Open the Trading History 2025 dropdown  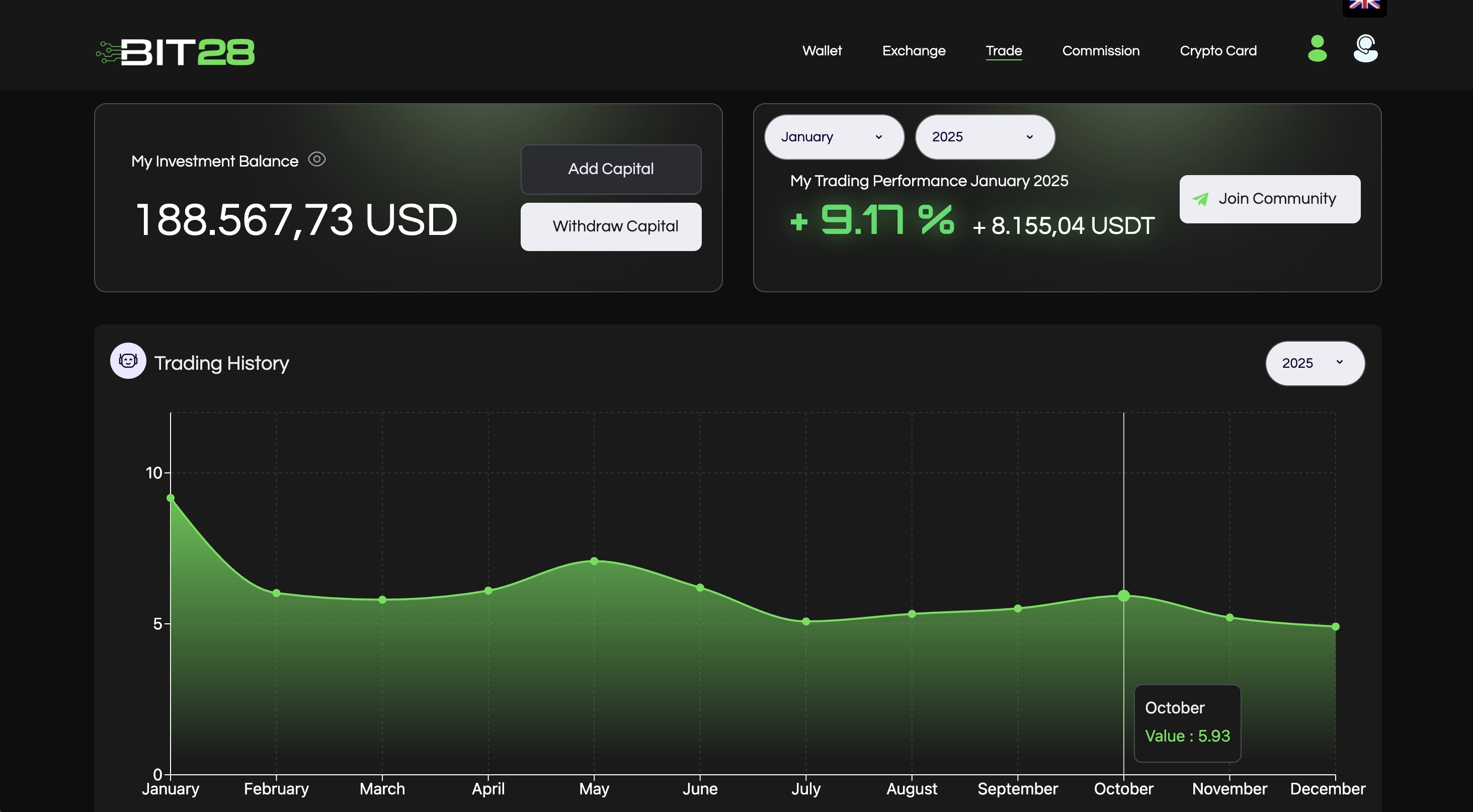pyautogui.click(x=1315, y=363)
